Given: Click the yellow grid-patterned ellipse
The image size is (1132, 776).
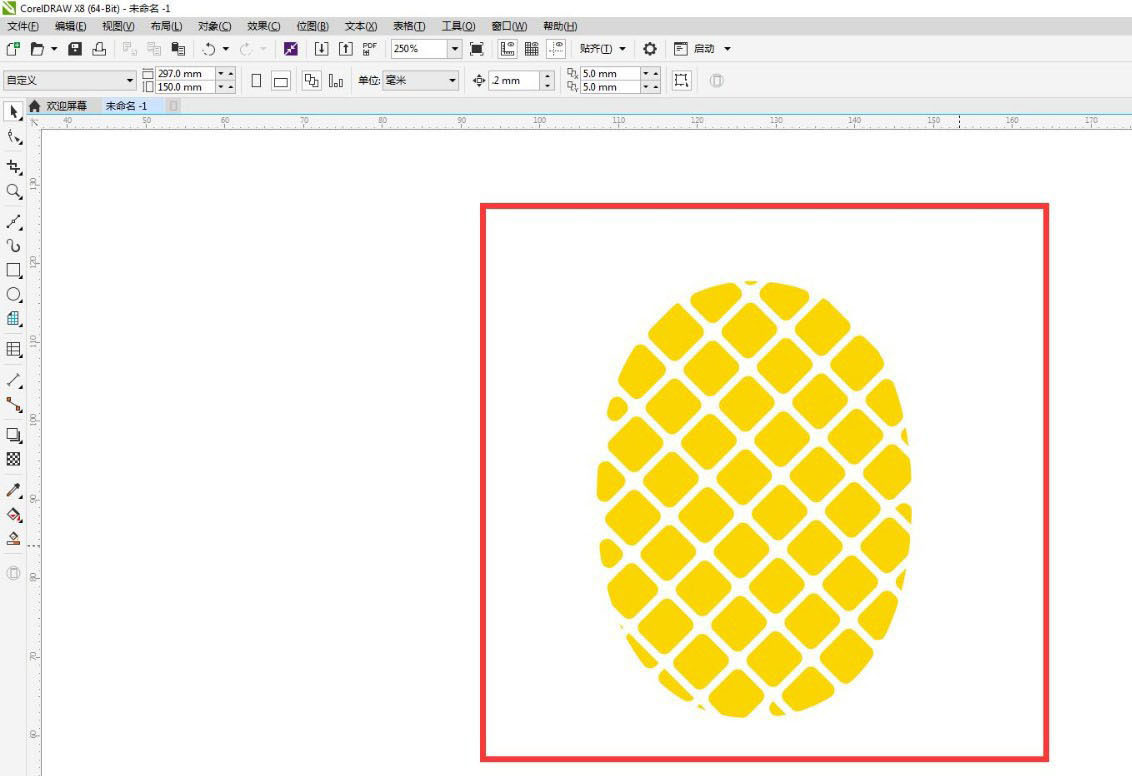Looking at the screenshot, I should [754, 500].
